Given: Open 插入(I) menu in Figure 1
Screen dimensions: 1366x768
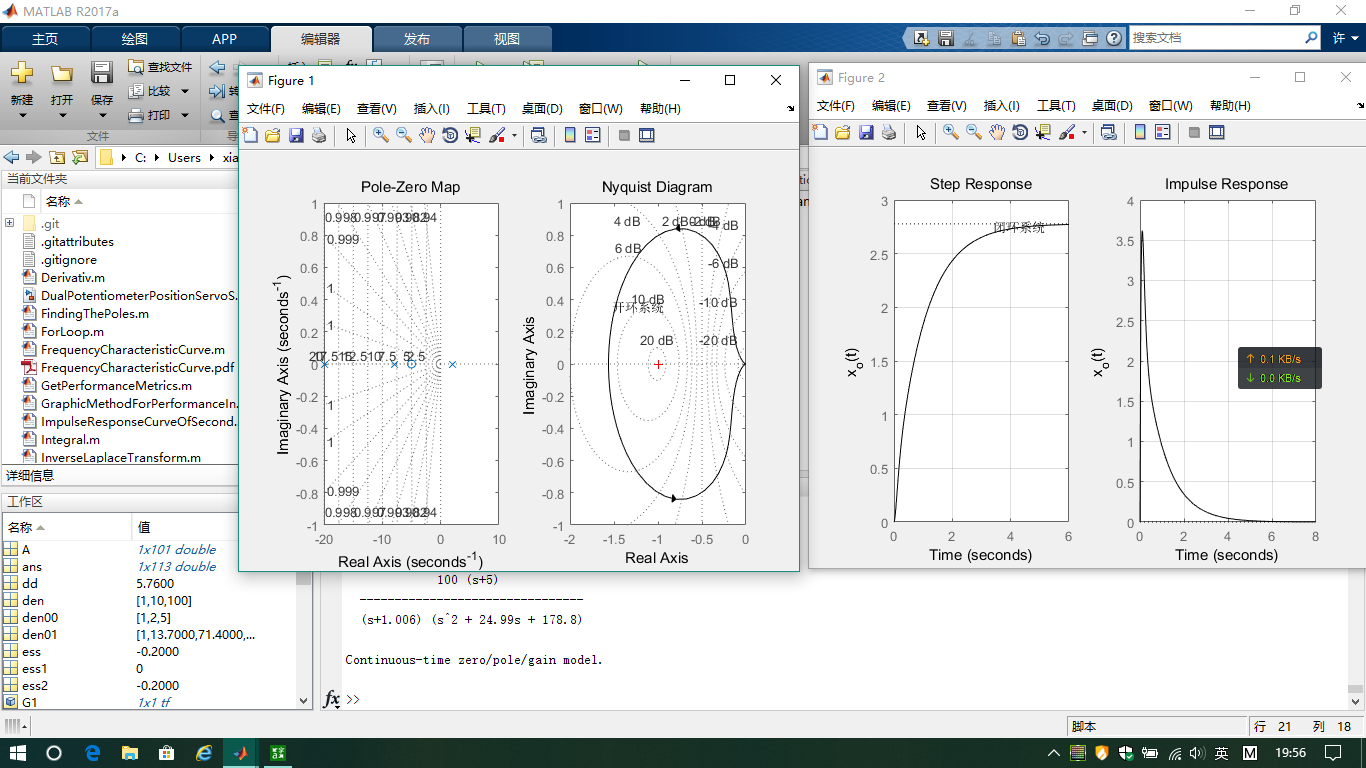Looking at the screenshot, I should pos(432,109).
